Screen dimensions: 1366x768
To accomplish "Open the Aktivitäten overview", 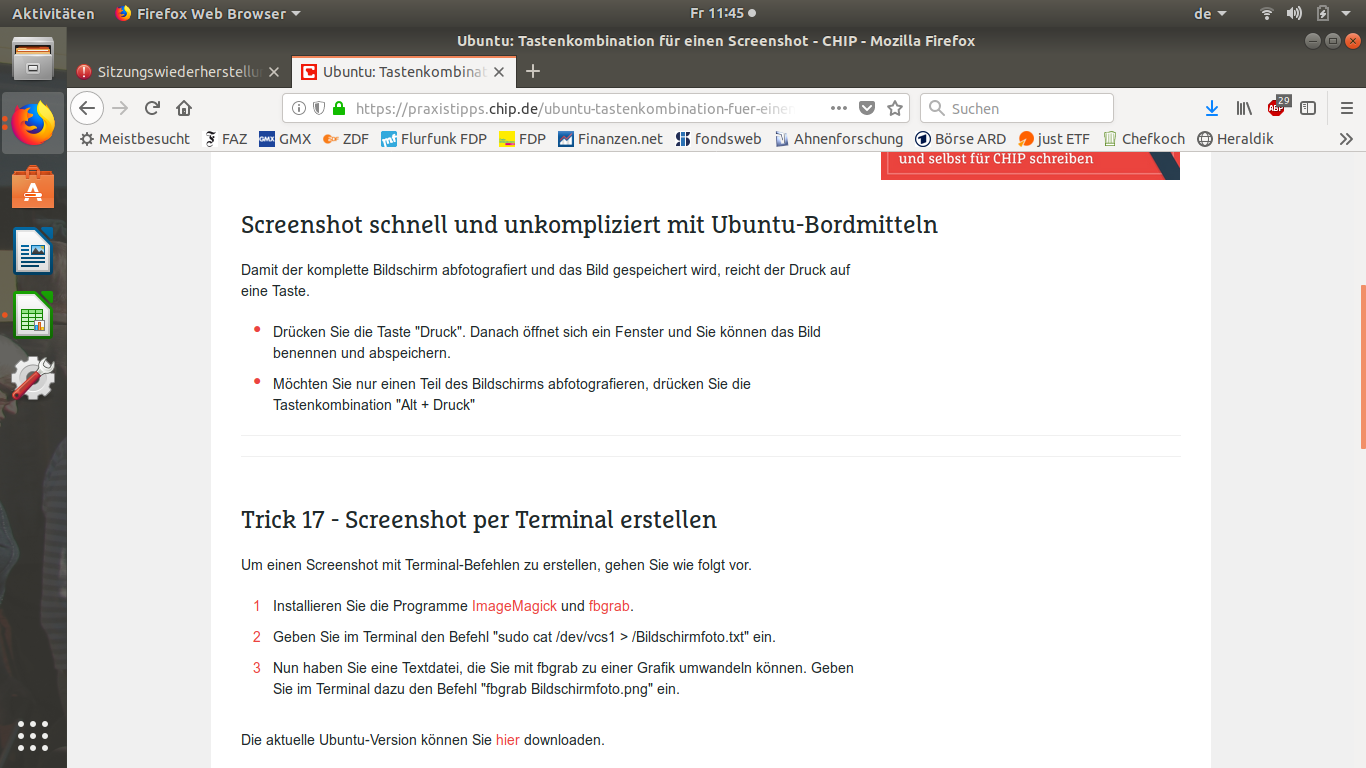I will tap(53, 13).
